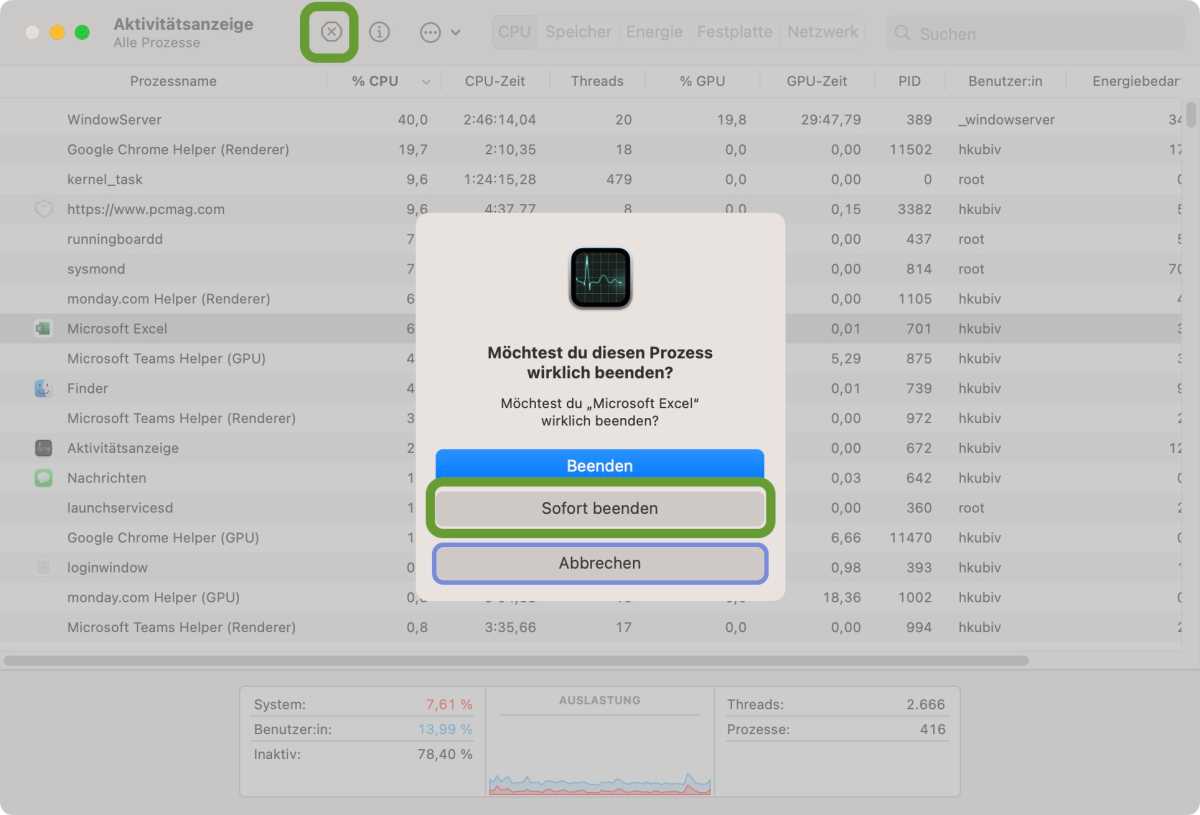The width and height of the screenshot is (1200, 815).
Task: Select Google Chrome Helper (Renderer) row
Action: pyautogui.click(x=592, y=149)
